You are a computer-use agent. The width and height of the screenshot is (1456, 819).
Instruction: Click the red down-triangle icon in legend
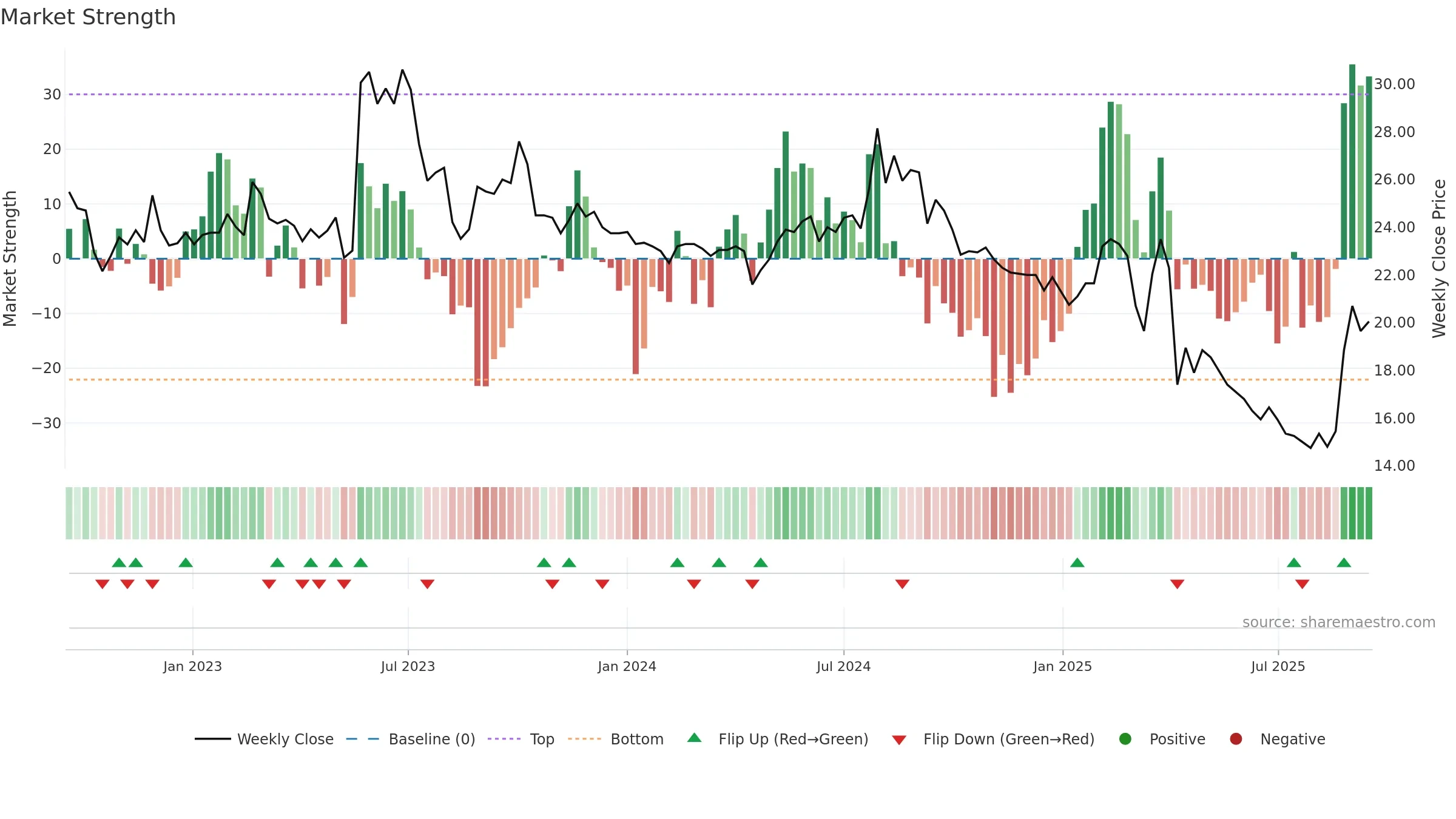coord(899,740)
